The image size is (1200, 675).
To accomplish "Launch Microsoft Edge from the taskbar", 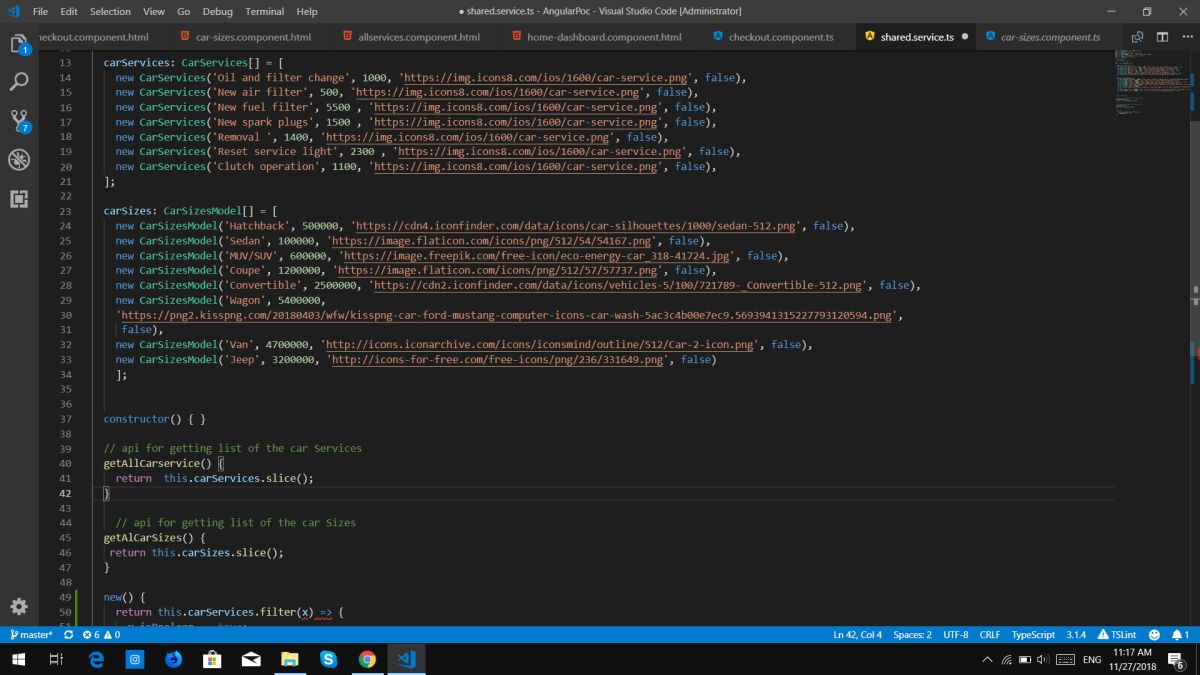I will (96, 659).
